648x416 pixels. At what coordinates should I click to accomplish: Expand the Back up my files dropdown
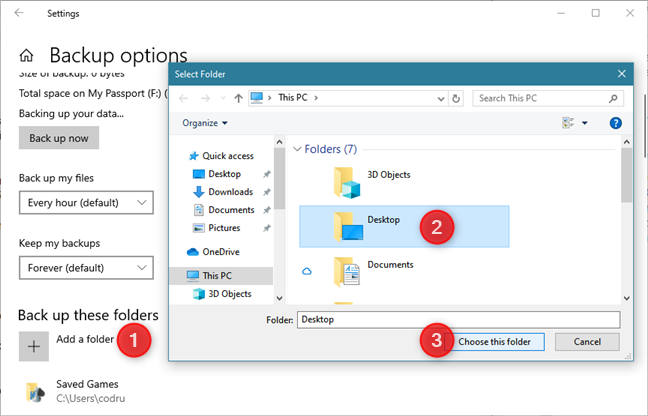point(86,203)
